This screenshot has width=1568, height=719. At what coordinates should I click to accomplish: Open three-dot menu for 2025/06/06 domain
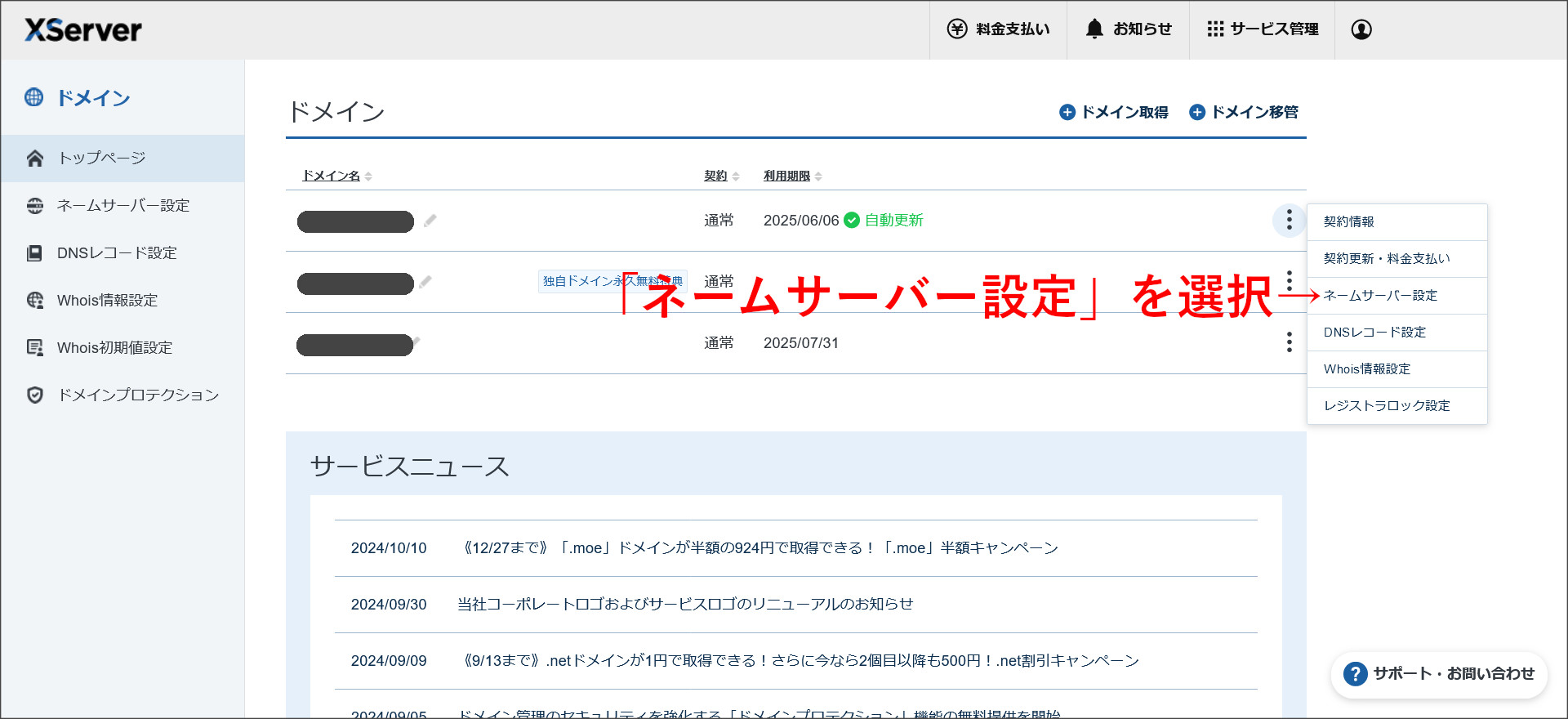coord(1290,220)
